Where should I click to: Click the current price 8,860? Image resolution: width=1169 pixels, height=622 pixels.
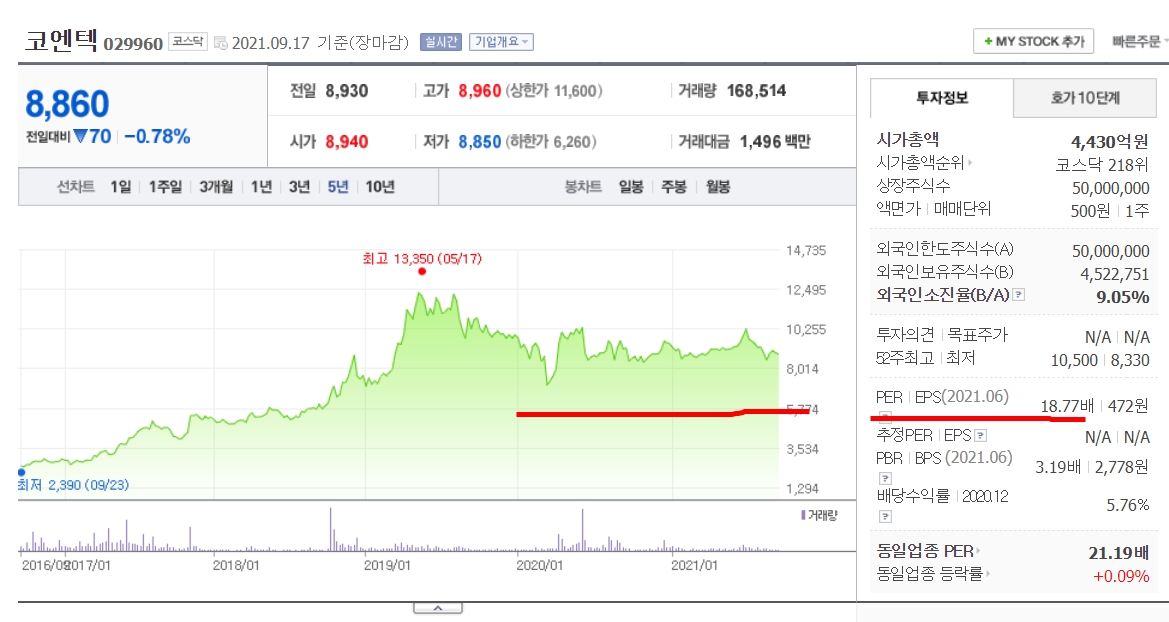[67, 104]
